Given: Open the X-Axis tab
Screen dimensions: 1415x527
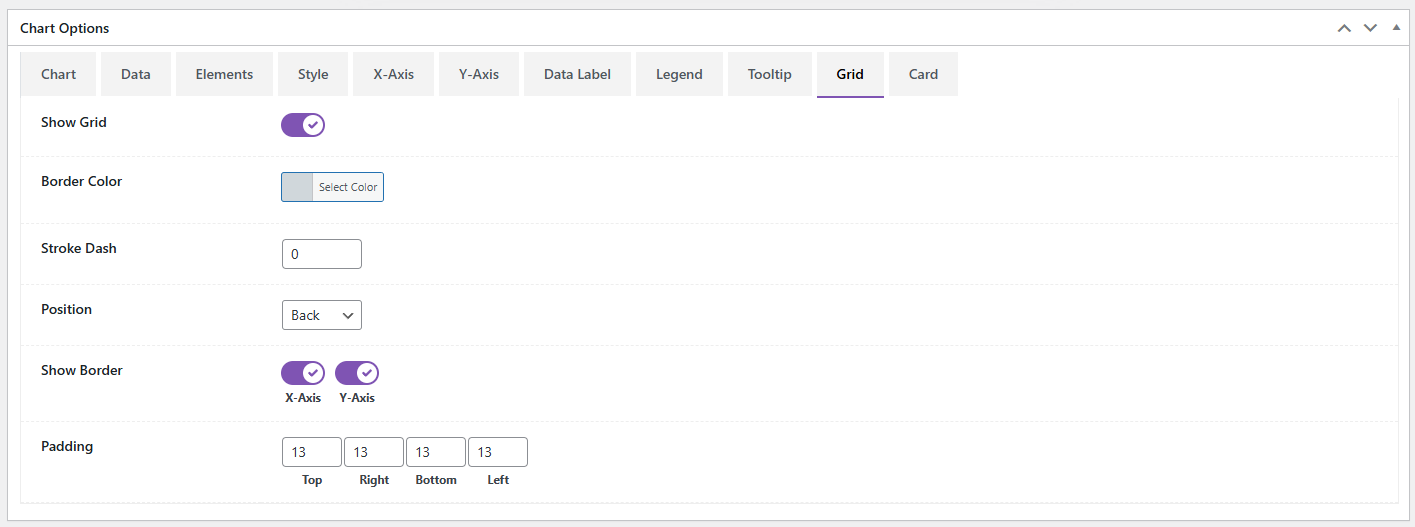Looking at the screenshot, I should click(x=394, y=74).
